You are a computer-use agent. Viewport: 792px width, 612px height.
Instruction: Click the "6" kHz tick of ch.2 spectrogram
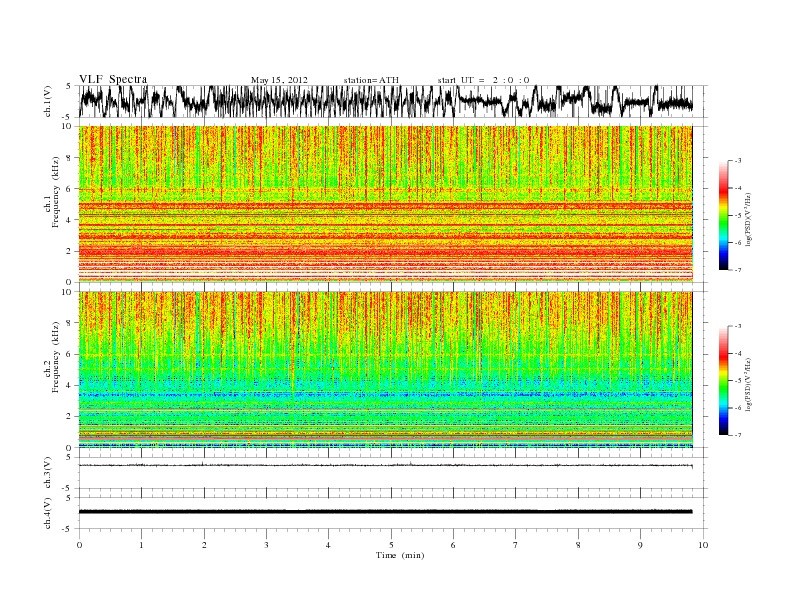(x=70, y=354)
